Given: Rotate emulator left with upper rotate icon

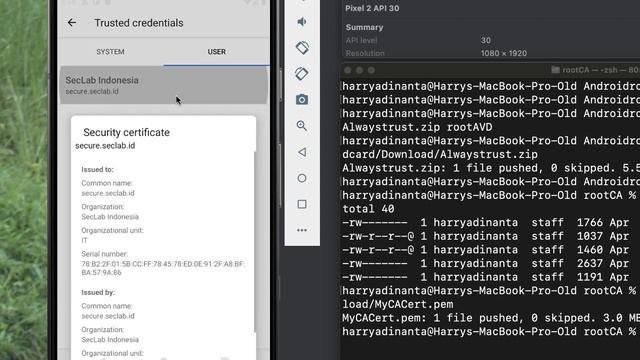Looking at the screenshot, I should coord(302,48).
